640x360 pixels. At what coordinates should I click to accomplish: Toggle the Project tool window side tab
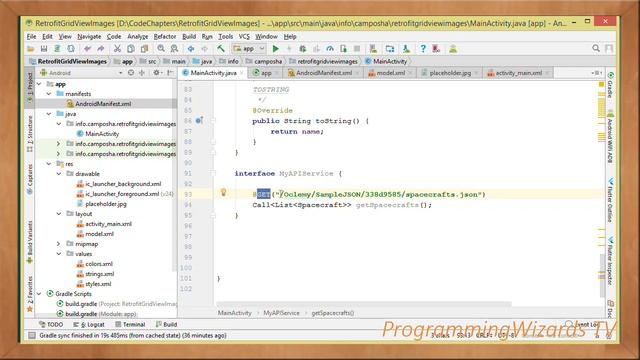tap(30, 87)
